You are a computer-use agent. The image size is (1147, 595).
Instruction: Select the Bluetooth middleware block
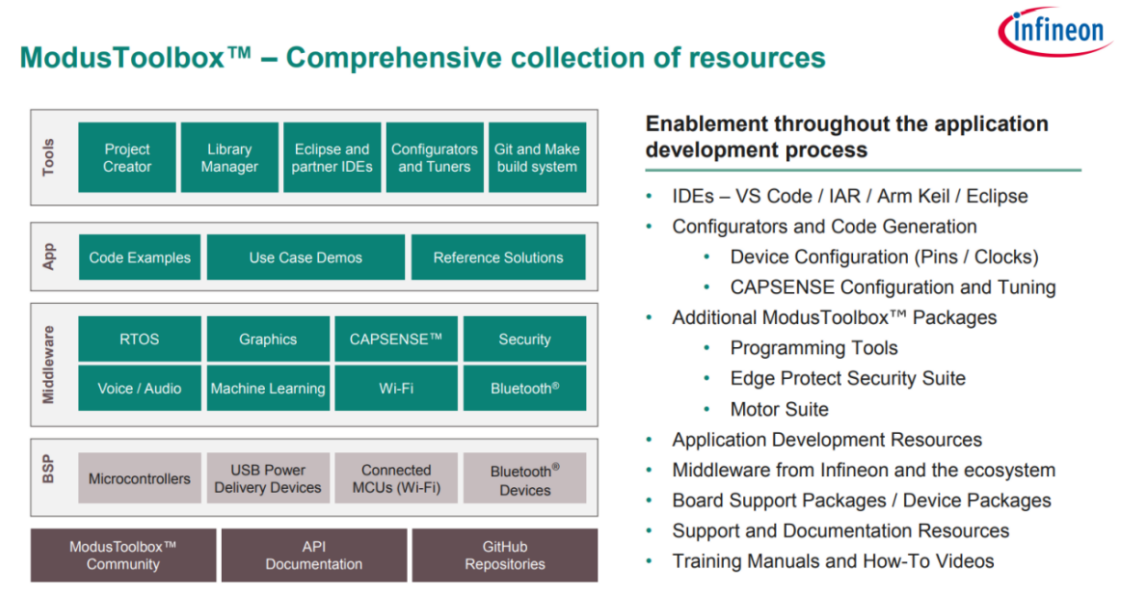coord(524,388)
